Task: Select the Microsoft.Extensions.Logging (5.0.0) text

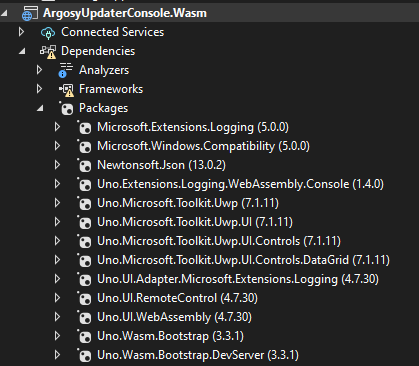Action: [x=193, y=127]
